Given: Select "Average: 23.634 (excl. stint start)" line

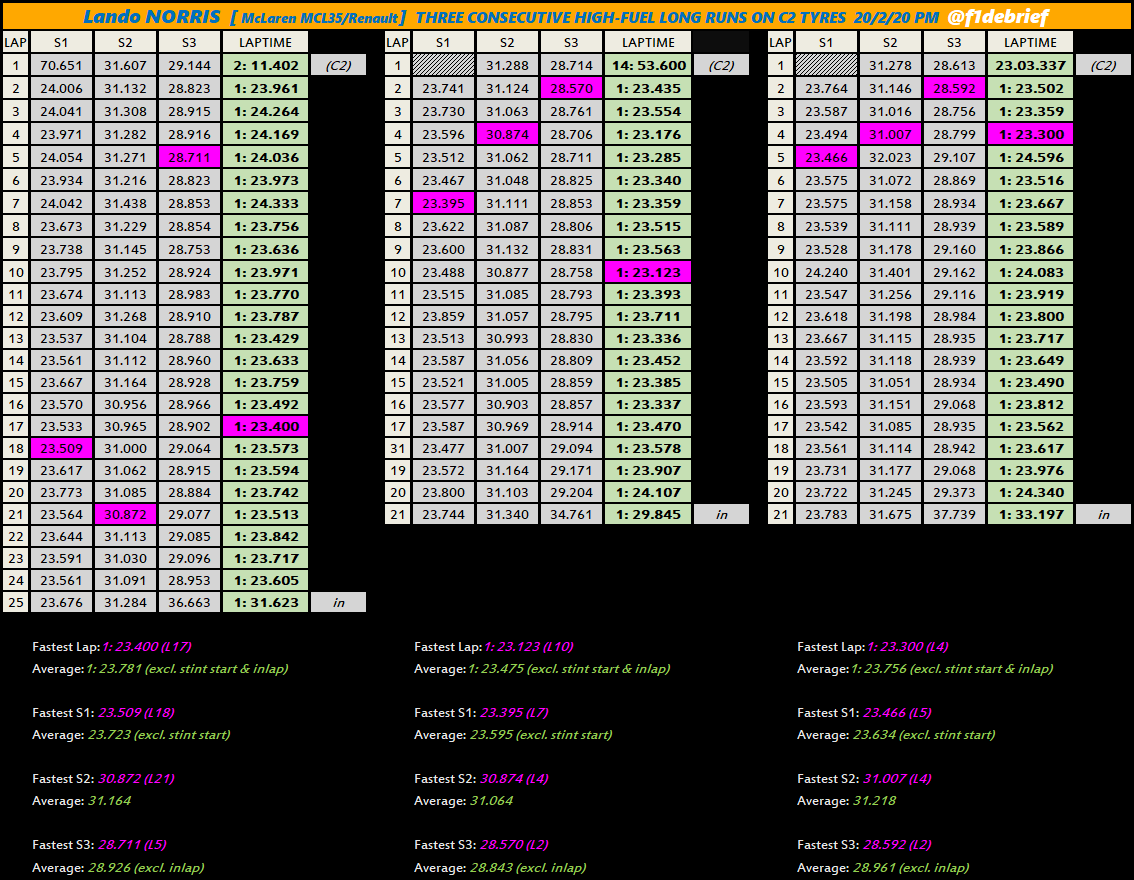Looking at the screenshot, I should [896, 735].
